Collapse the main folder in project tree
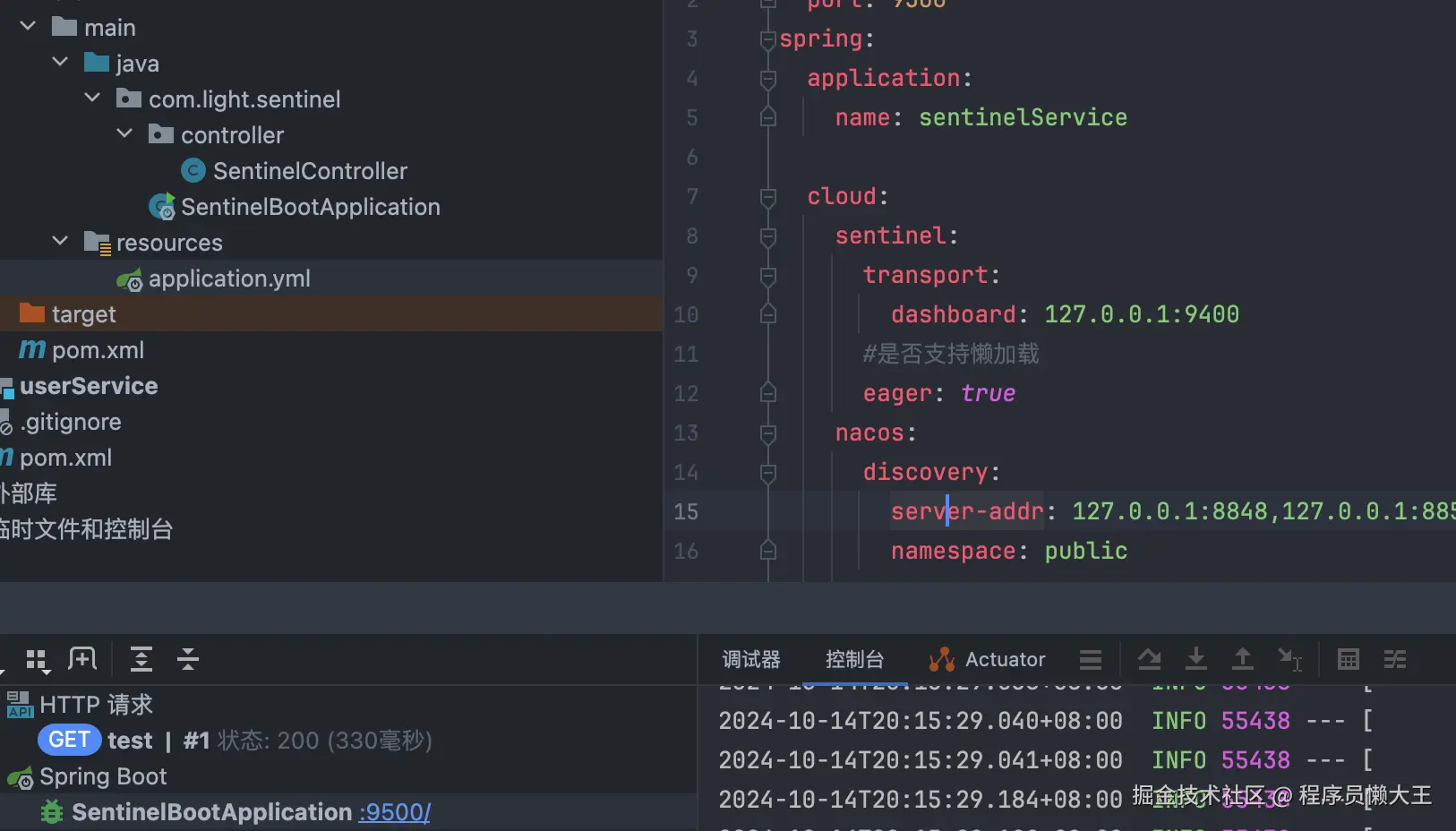The height and width of the screenshot is (831, 1456). pyautogui.click(x=28, y=27)
